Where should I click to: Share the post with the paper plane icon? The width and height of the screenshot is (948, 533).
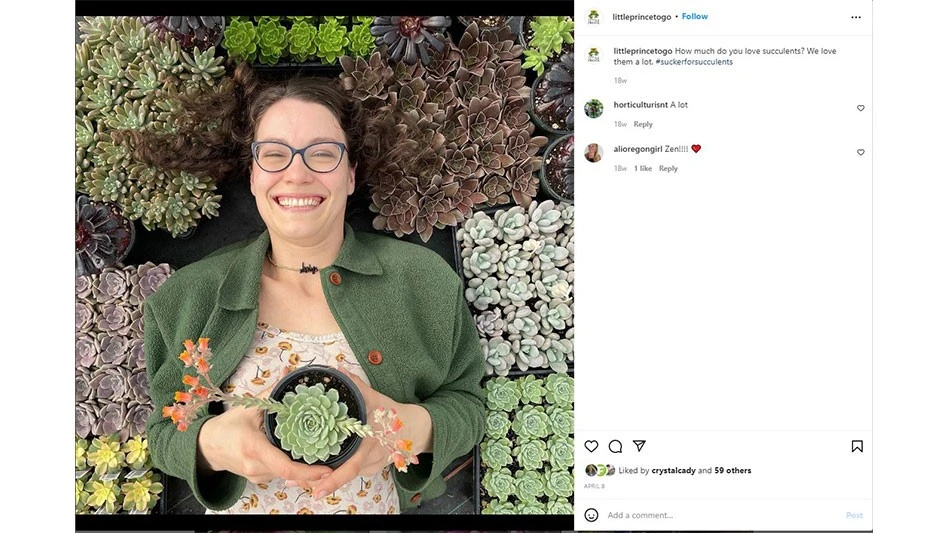(x=639, y=446)
